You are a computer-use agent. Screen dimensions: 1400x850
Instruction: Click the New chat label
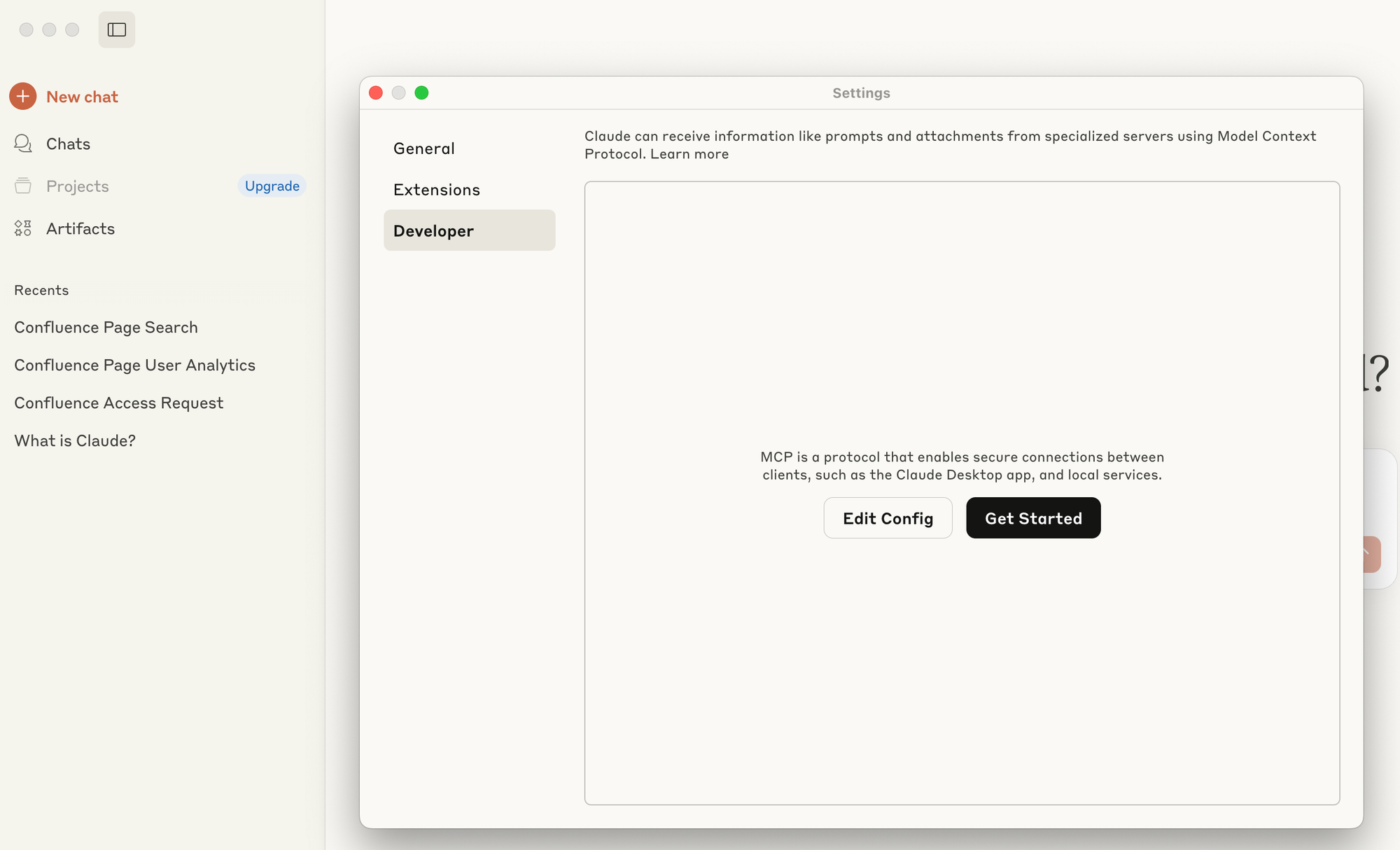[x=82, y=97]
